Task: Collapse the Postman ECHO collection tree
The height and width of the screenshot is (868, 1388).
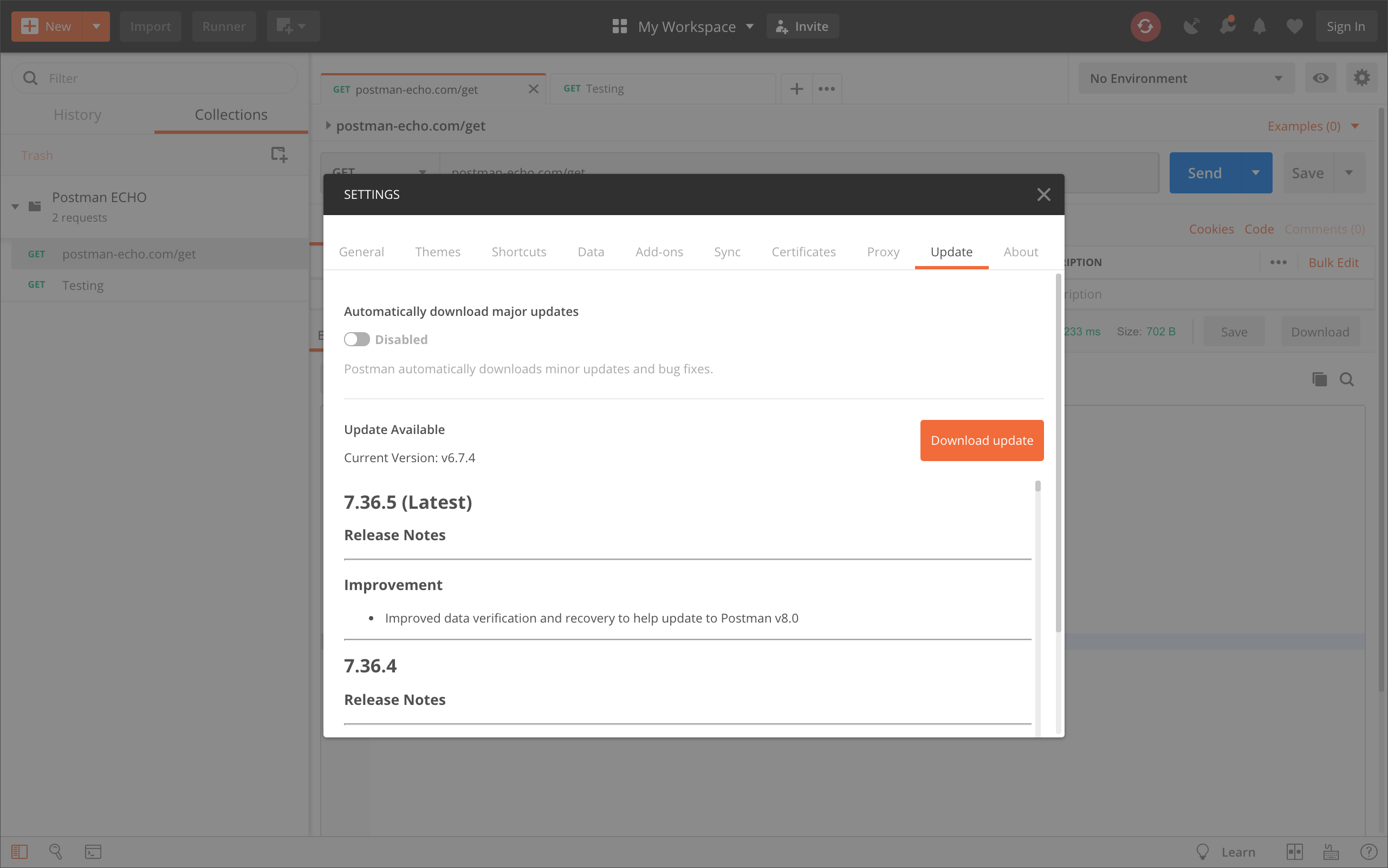Action: pos(16,206)
